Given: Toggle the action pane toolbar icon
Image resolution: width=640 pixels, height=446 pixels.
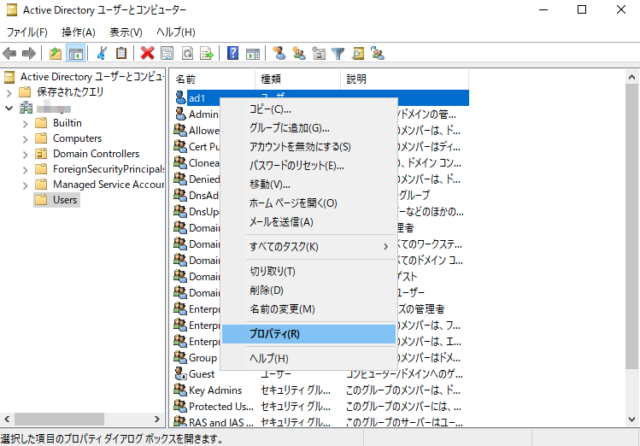Looking at the screenshot, I should click(253, 53).
